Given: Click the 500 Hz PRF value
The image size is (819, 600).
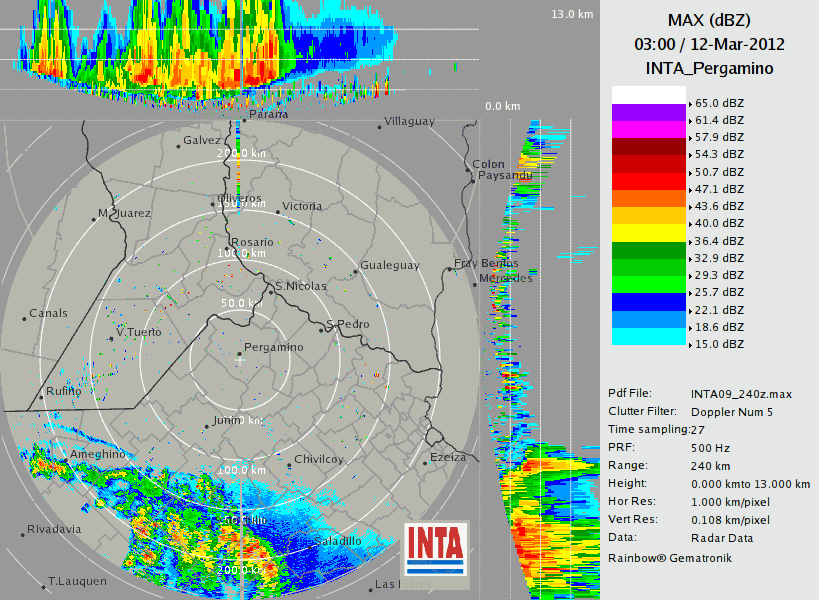Looking at the screenshot, I should coord(710,448).
